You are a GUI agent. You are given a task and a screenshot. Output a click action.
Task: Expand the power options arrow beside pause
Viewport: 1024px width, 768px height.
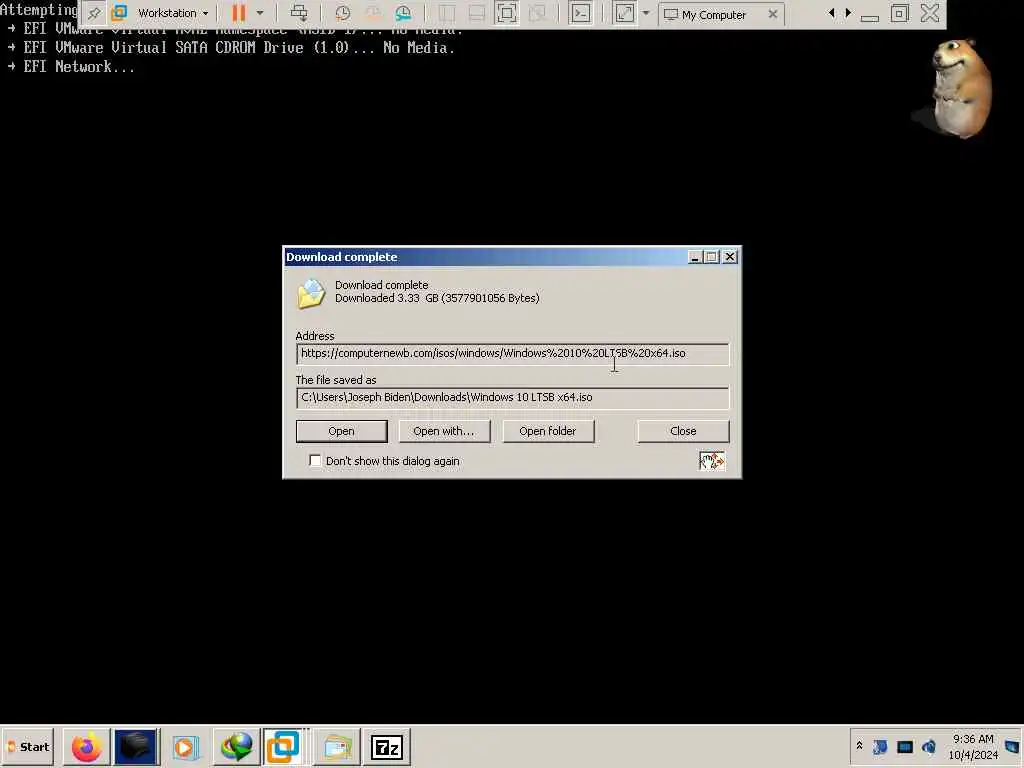pos(260,13)
